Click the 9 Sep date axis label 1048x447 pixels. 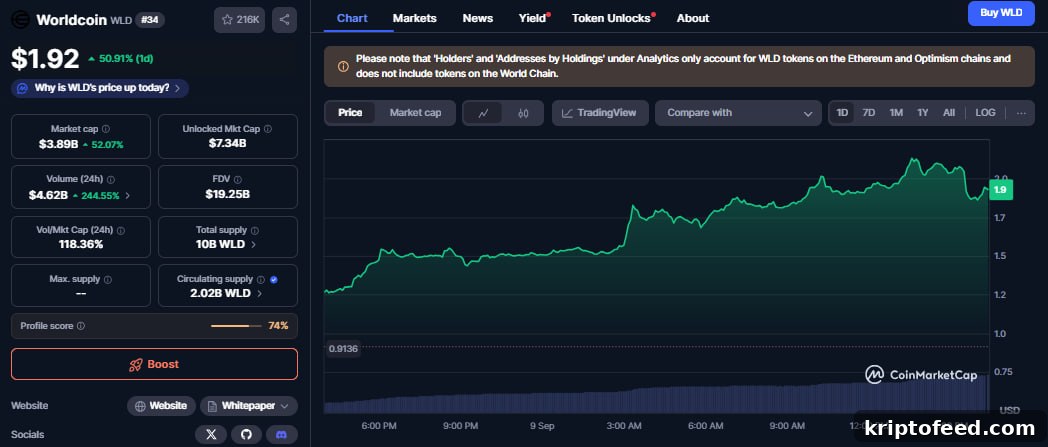[542, 426]
